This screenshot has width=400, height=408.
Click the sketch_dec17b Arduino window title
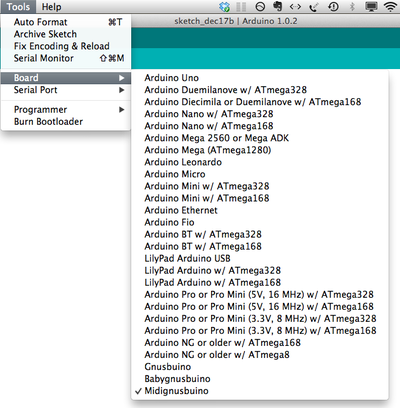pyautogui.click(x=236, y=21)
